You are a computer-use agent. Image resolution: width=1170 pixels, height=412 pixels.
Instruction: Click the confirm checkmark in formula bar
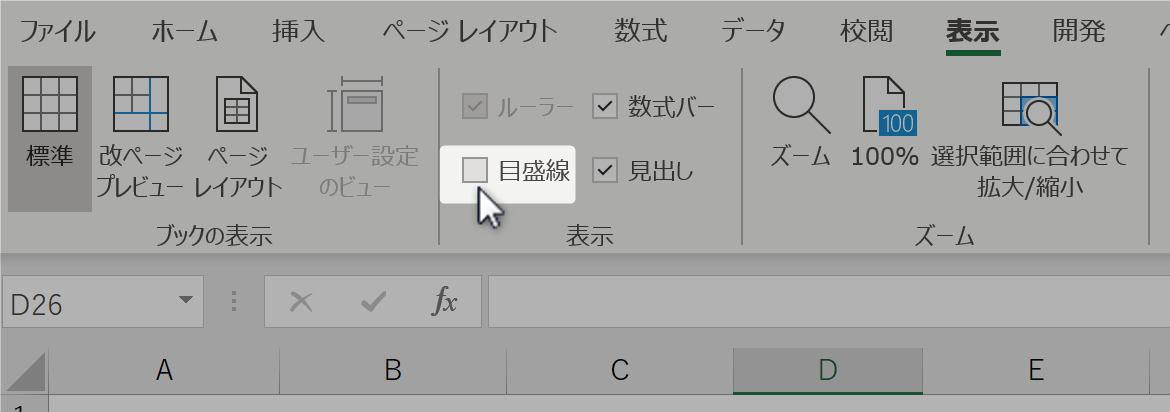(373, 302)
